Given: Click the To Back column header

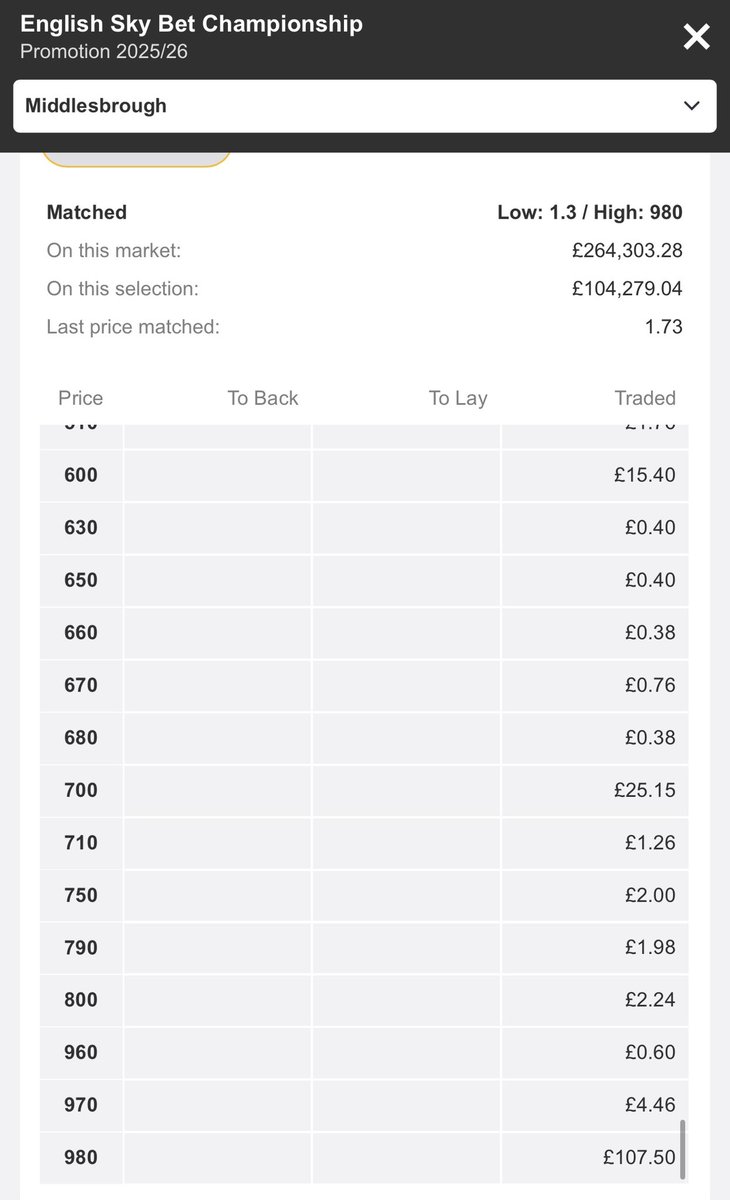Looking at the screenshot, I should 263,398.
